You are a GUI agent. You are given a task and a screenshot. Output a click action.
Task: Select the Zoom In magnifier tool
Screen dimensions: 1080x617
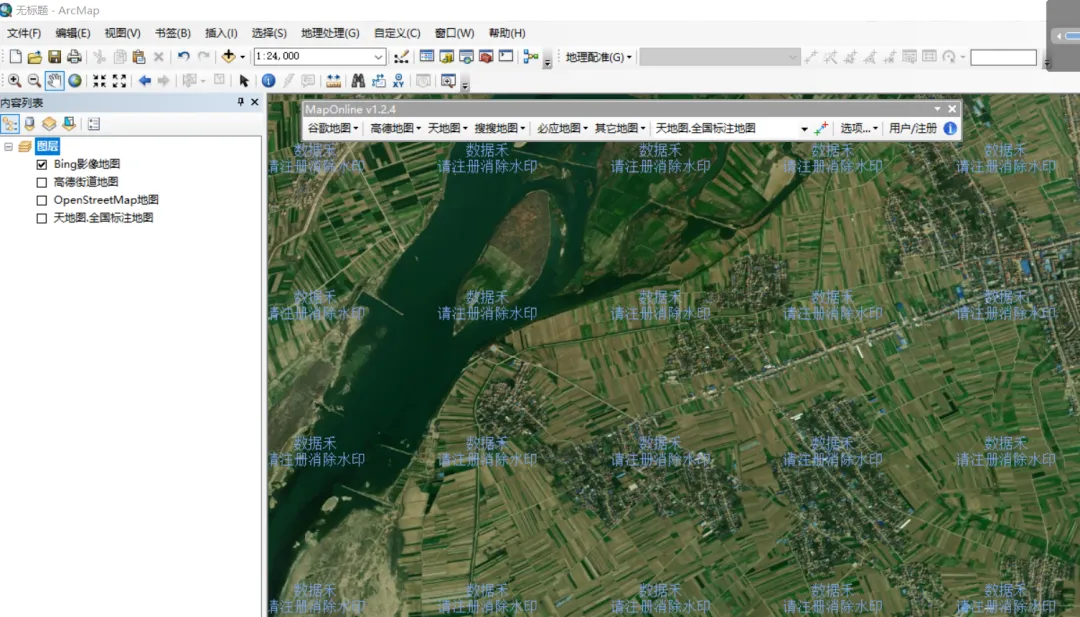(x=14, y=81)
